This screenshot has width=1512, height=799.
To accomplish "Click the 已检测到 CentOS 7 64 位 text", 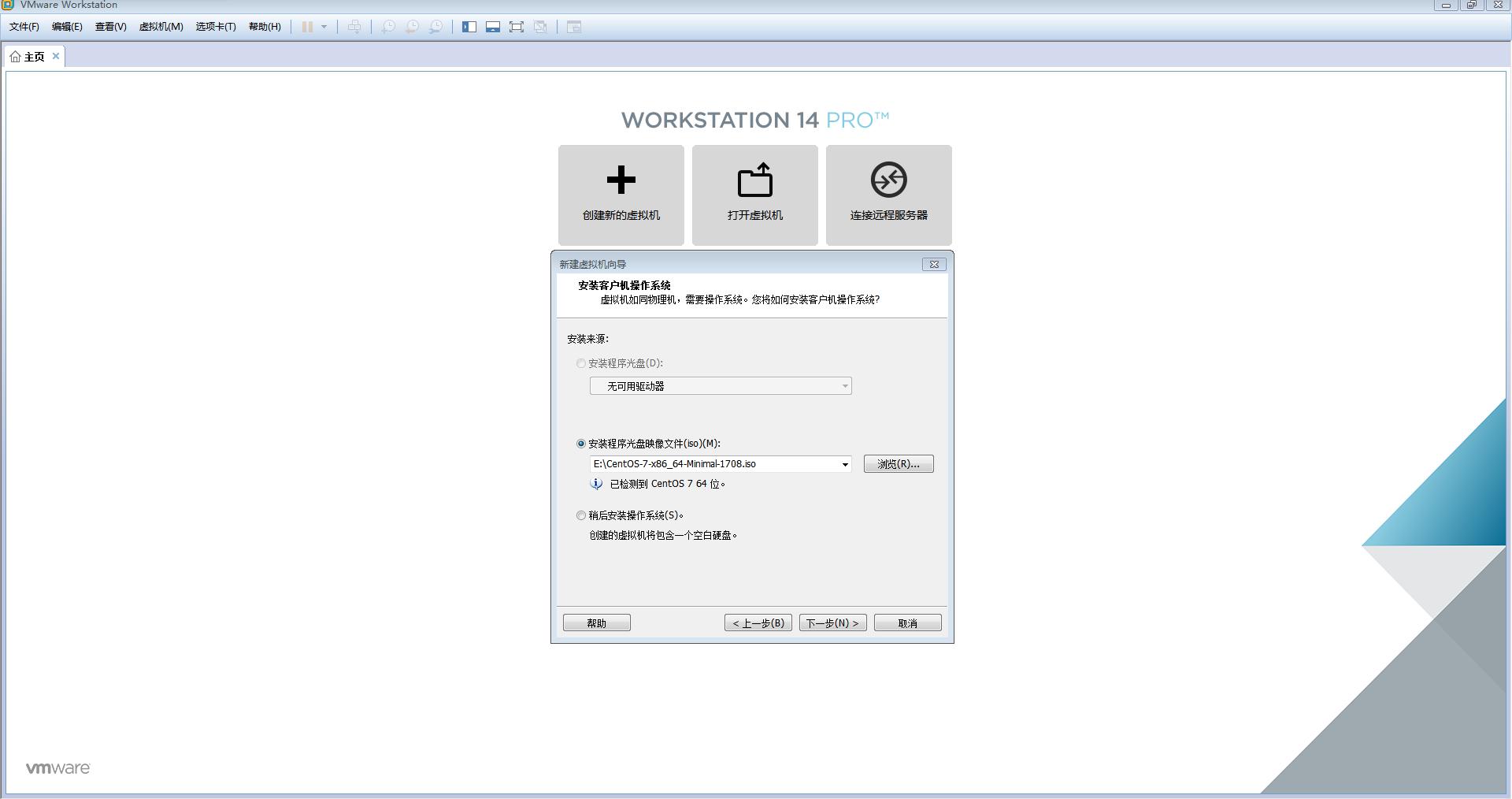I will pos(668,484).
